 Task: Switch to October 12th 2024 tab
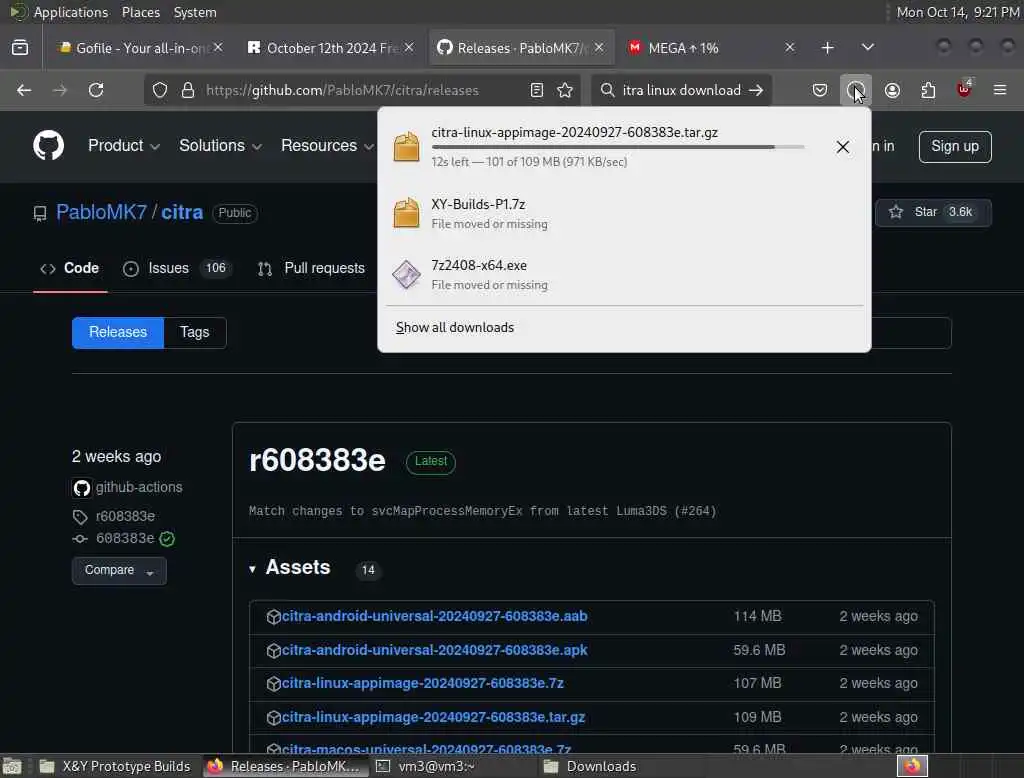(330, 48)
